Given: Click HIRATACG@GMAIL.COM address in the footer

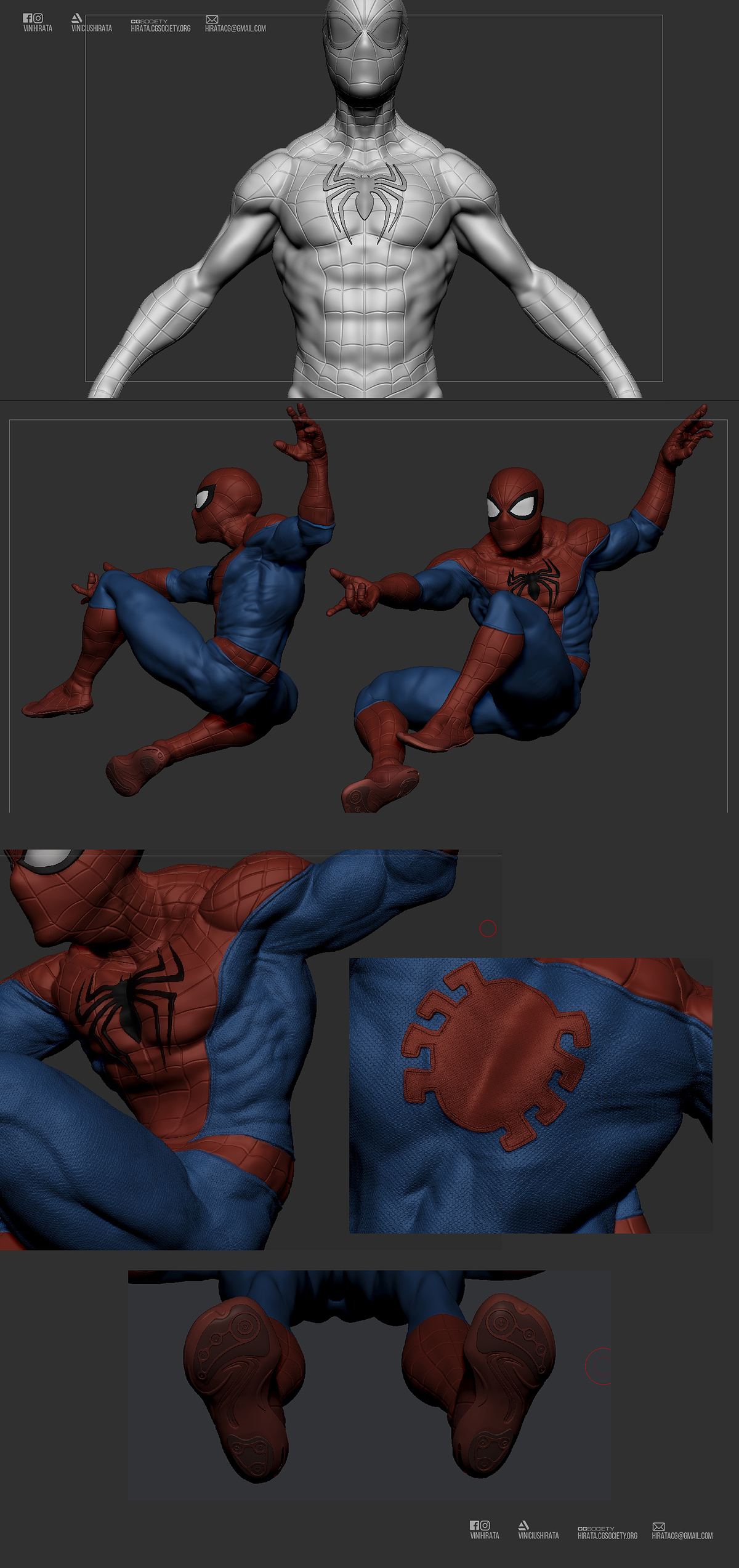Looking at the screenshot, I should 682,1535.
